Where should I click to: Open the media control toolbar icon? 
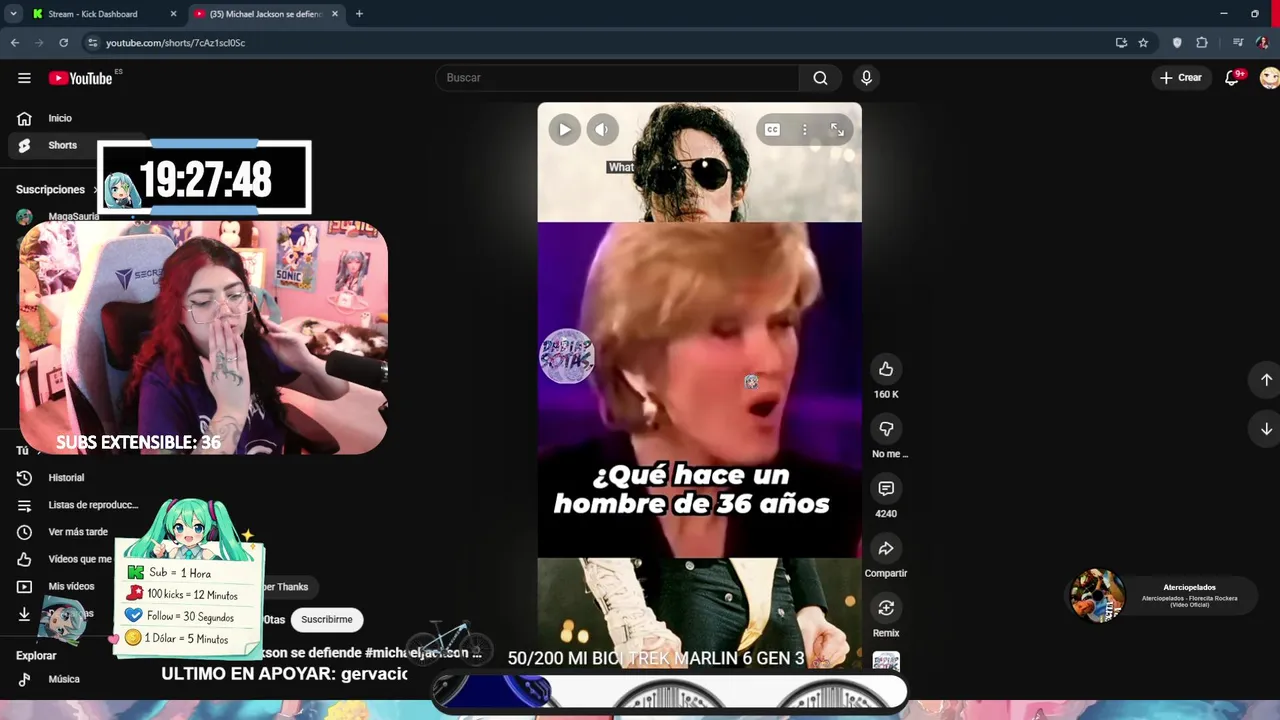pos(1238,43)
